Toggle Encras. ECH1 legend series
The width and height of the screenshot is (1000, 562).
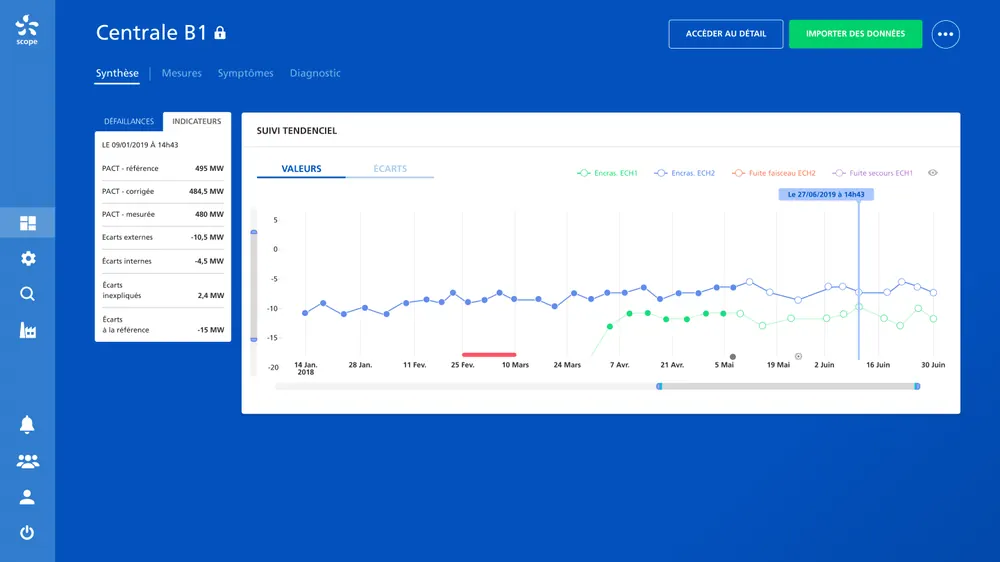pyautogui.click(x=607, y=173)
